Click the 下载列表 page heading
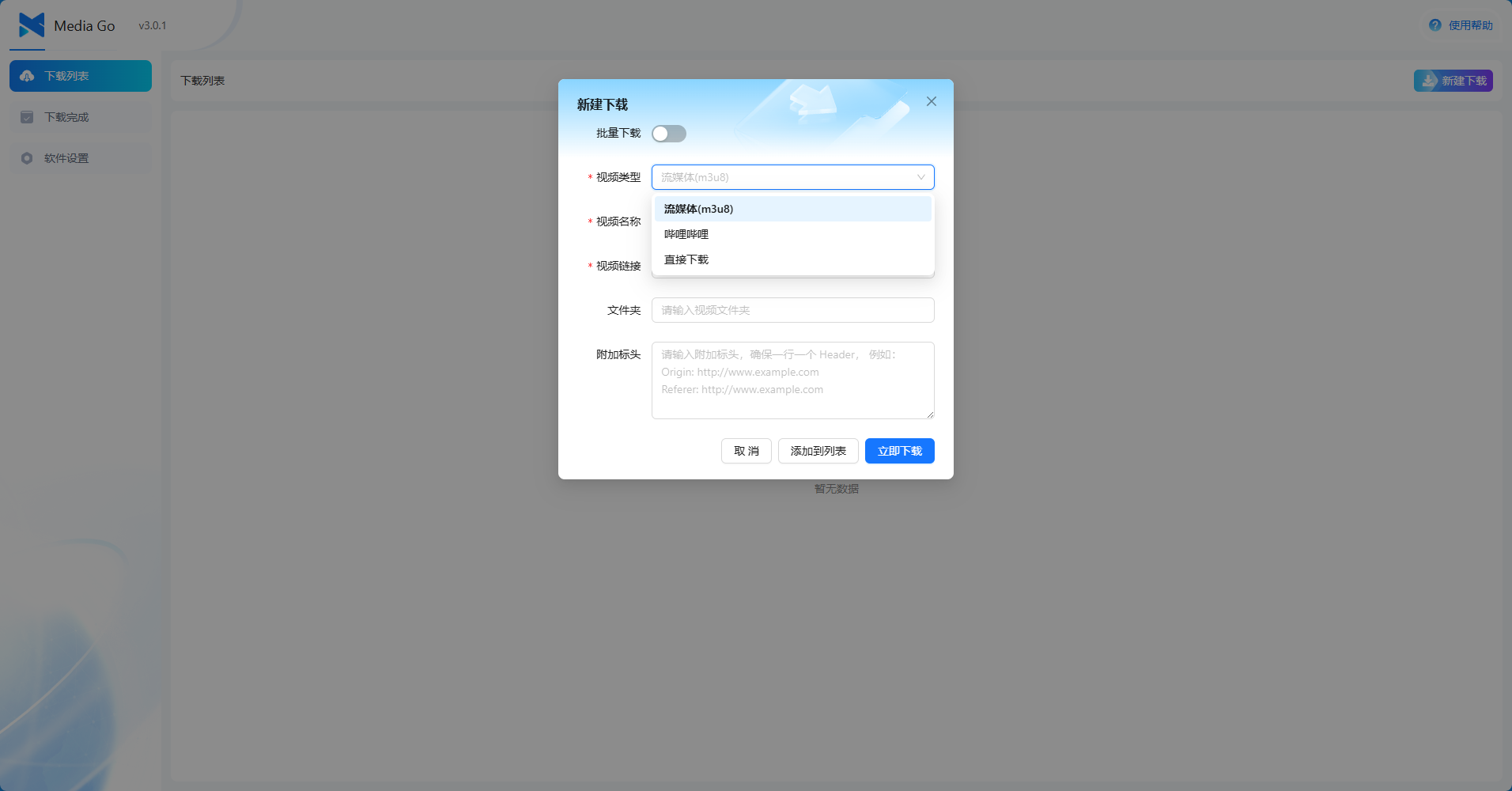The image size is (1512, 791). coord(202,81)
